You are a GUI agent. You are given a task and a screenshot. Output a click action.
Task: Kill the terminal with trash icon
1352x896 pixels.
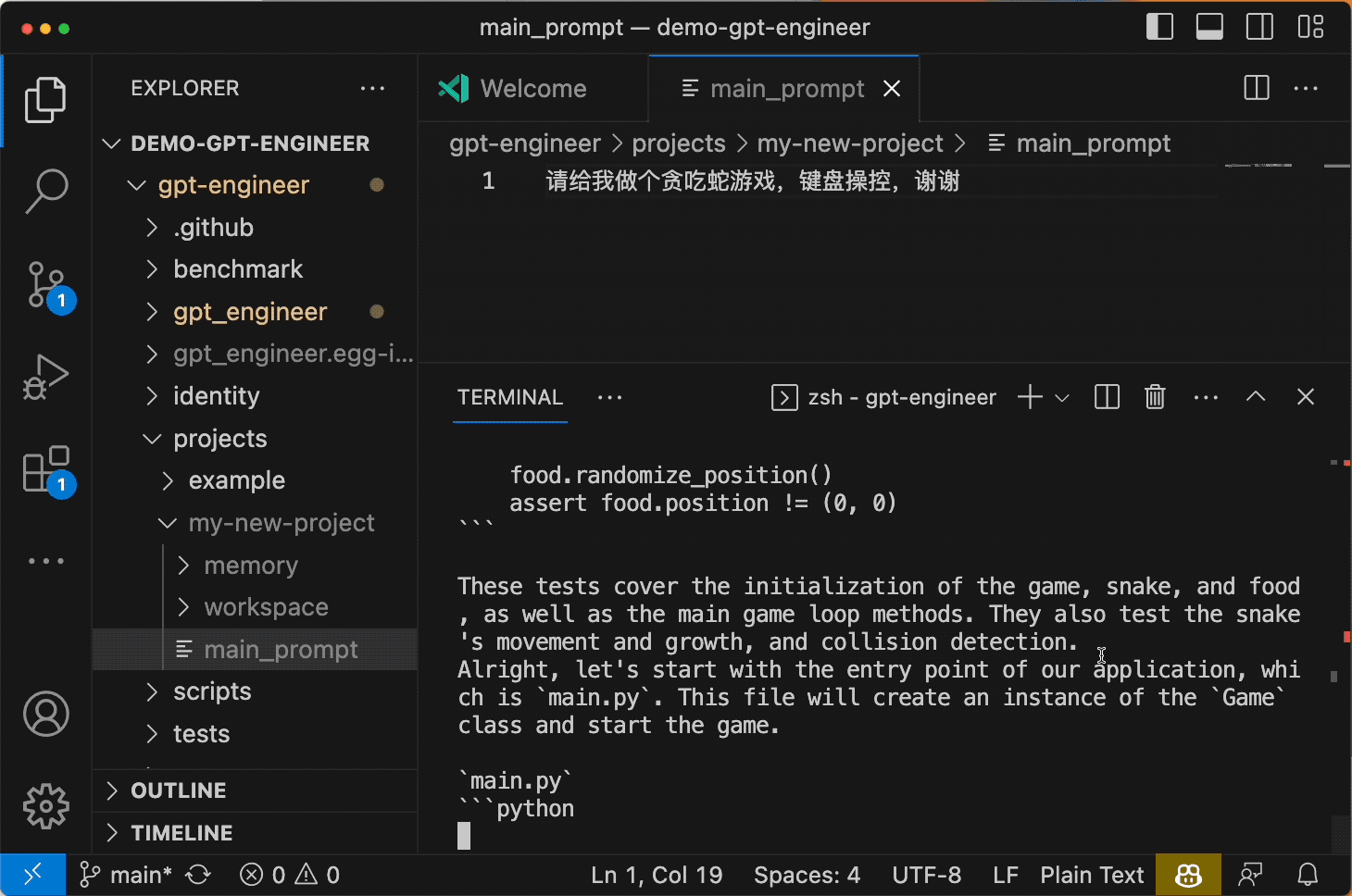pyautogui.click(x=1154, y=396)
